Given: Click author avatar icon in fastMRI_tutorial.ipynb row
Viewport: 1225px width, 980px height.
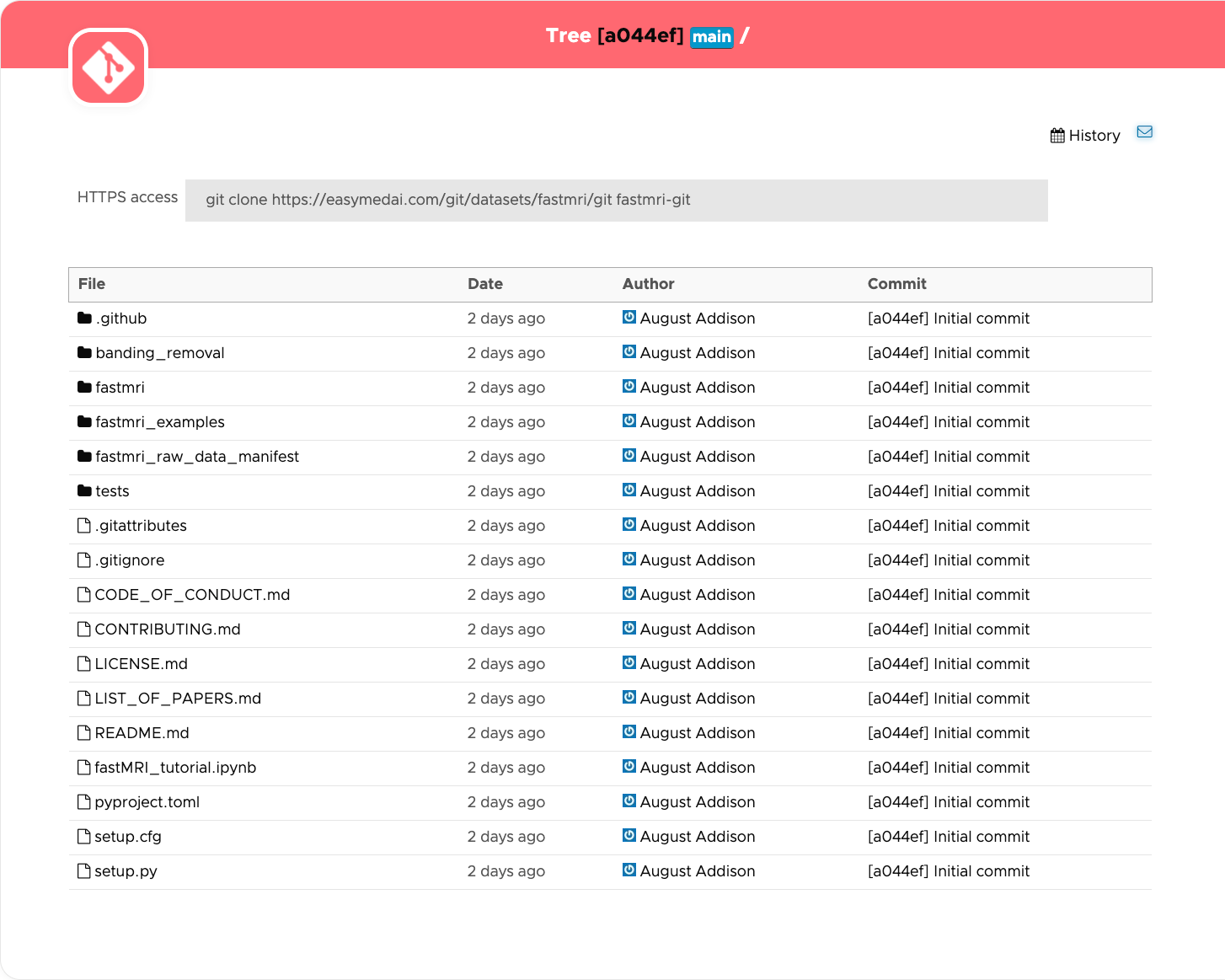Looking at the screenshot, I should [629, 766].
